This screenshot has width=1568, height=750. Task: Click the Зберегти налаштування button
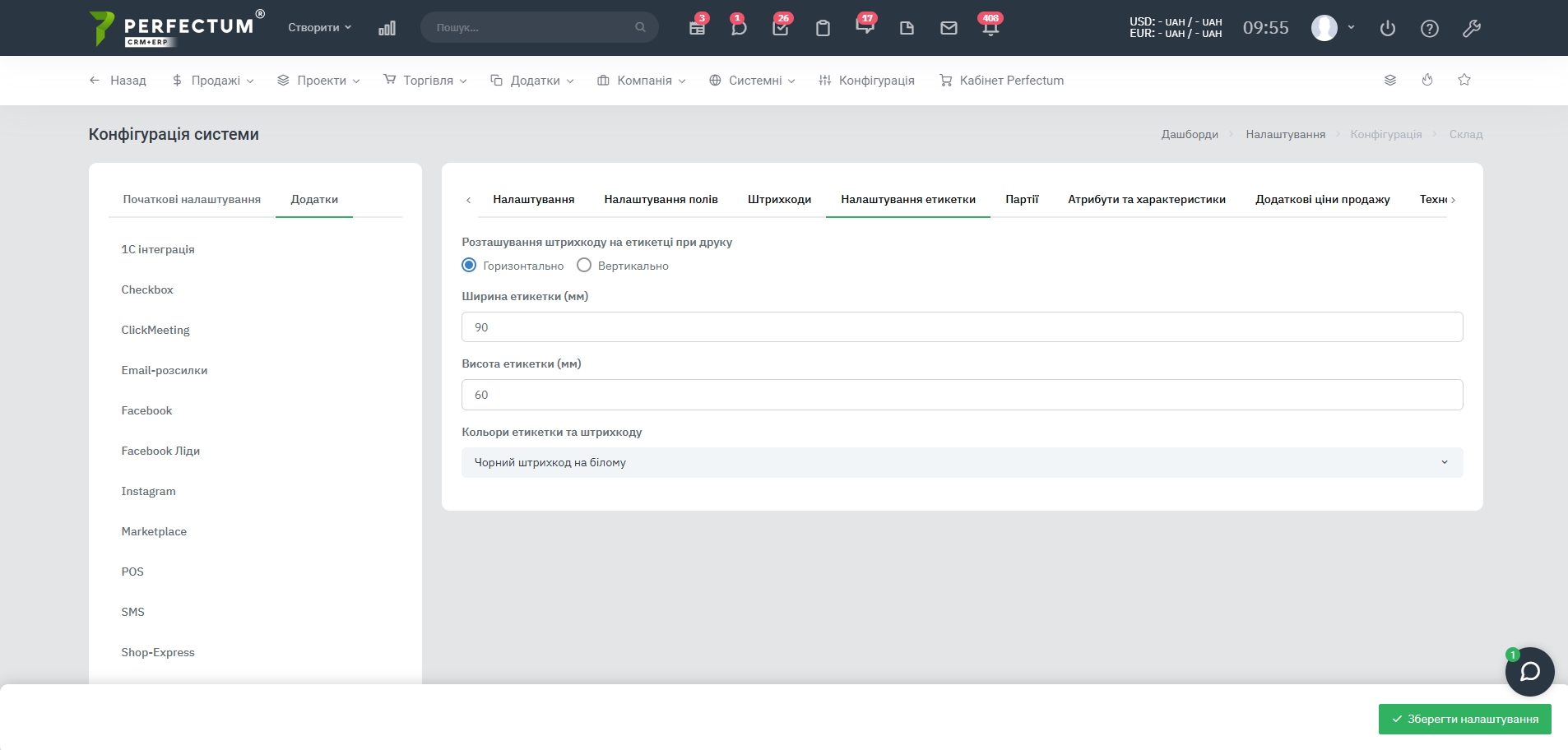click(1464, 719)
